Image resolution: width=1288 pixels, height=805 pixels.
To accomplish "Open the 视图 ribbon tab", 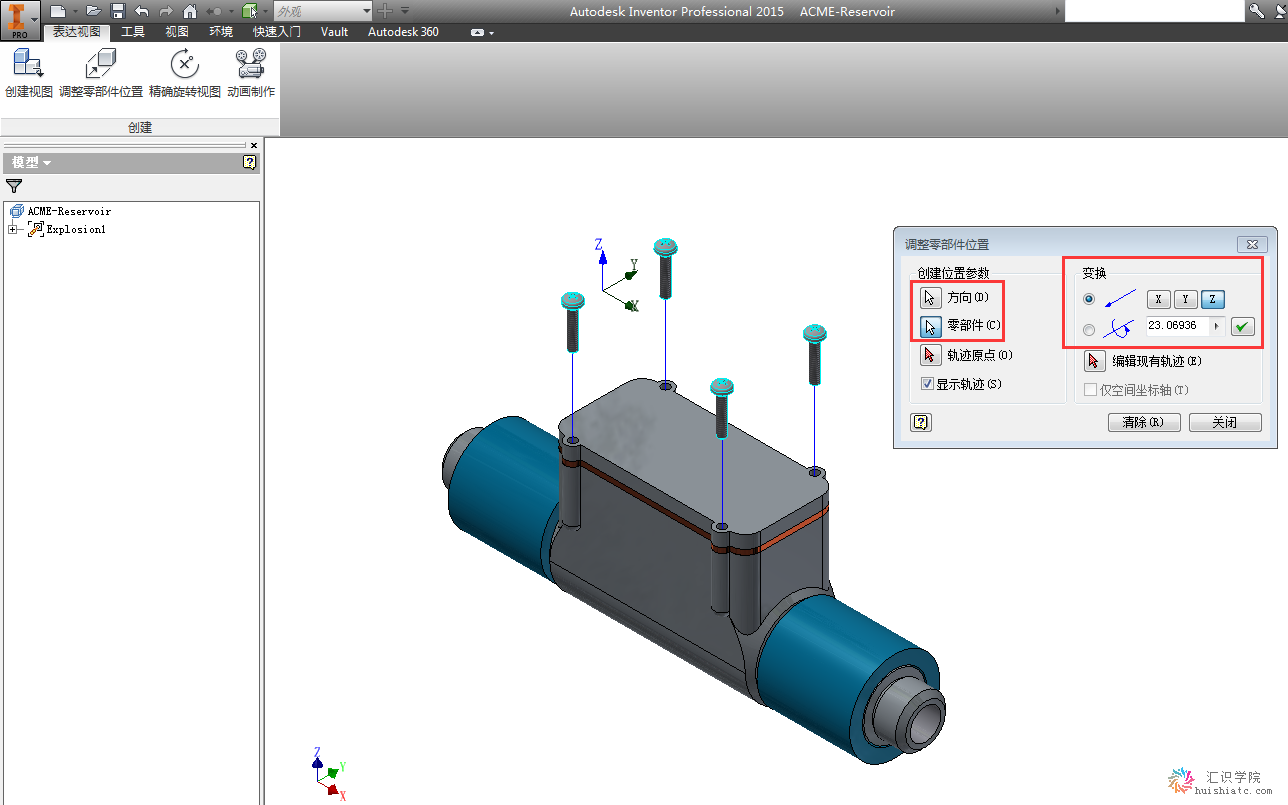I will tap(177, 32).
